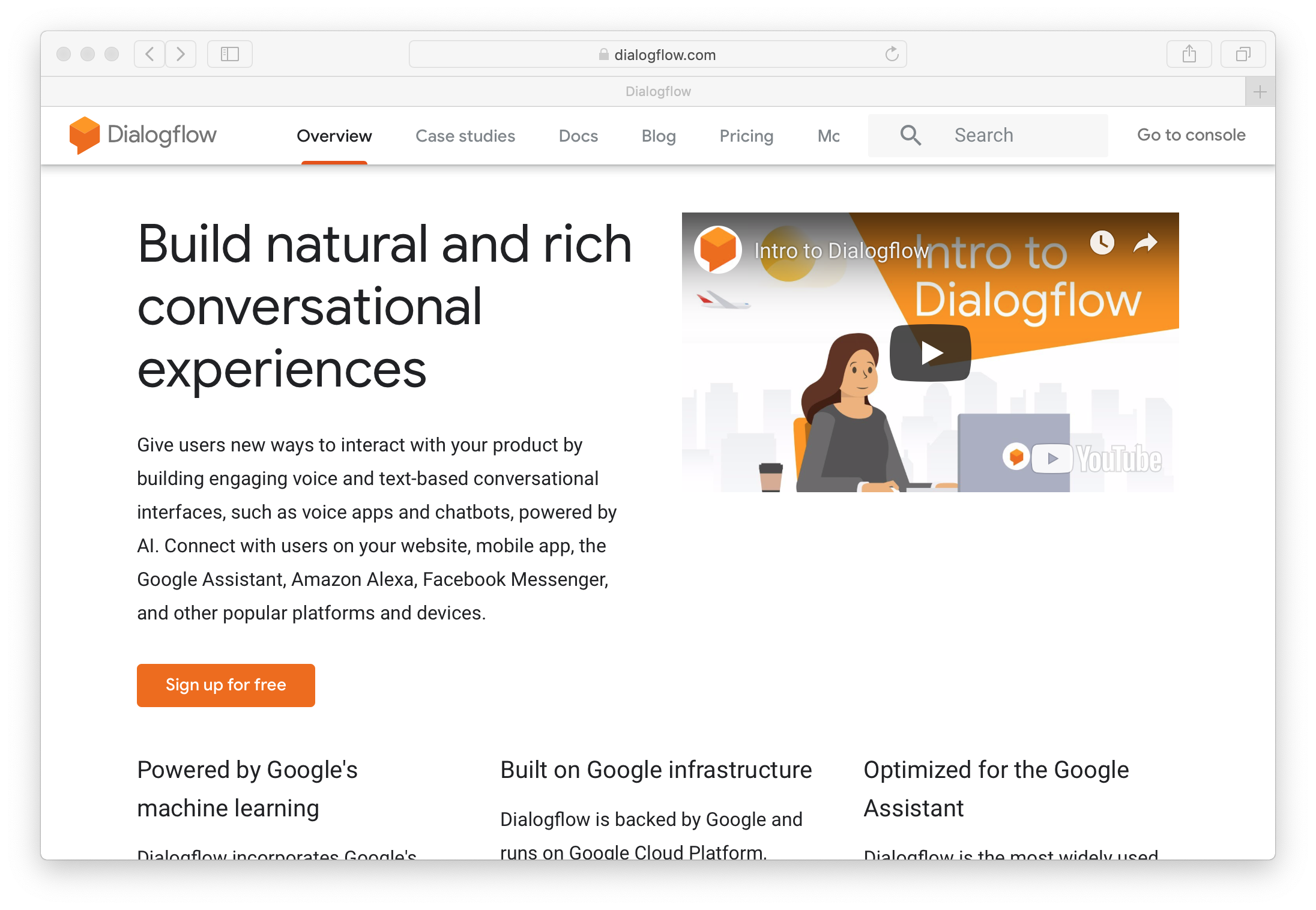1316x910 pixels.
Task: Click heading 'Optimized for the Google Assistant'
Action: tap(996, 789)
